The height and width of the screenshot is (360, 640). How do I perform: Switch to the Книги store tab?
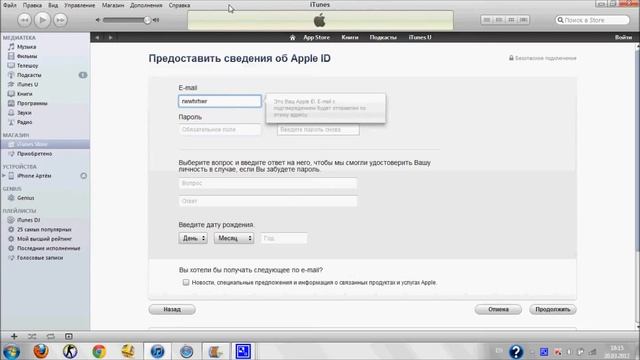pos(350,37)
